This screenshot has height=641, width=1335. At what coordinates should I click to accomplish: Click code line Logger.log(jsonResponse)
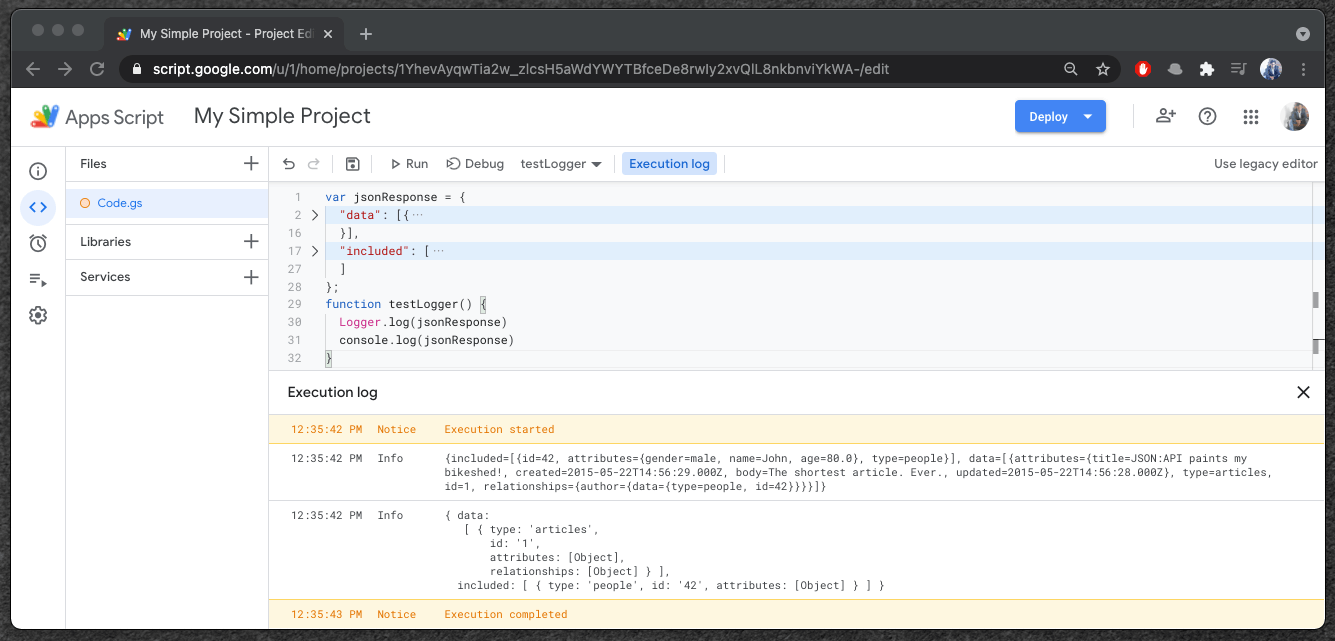tap(423, 322)
